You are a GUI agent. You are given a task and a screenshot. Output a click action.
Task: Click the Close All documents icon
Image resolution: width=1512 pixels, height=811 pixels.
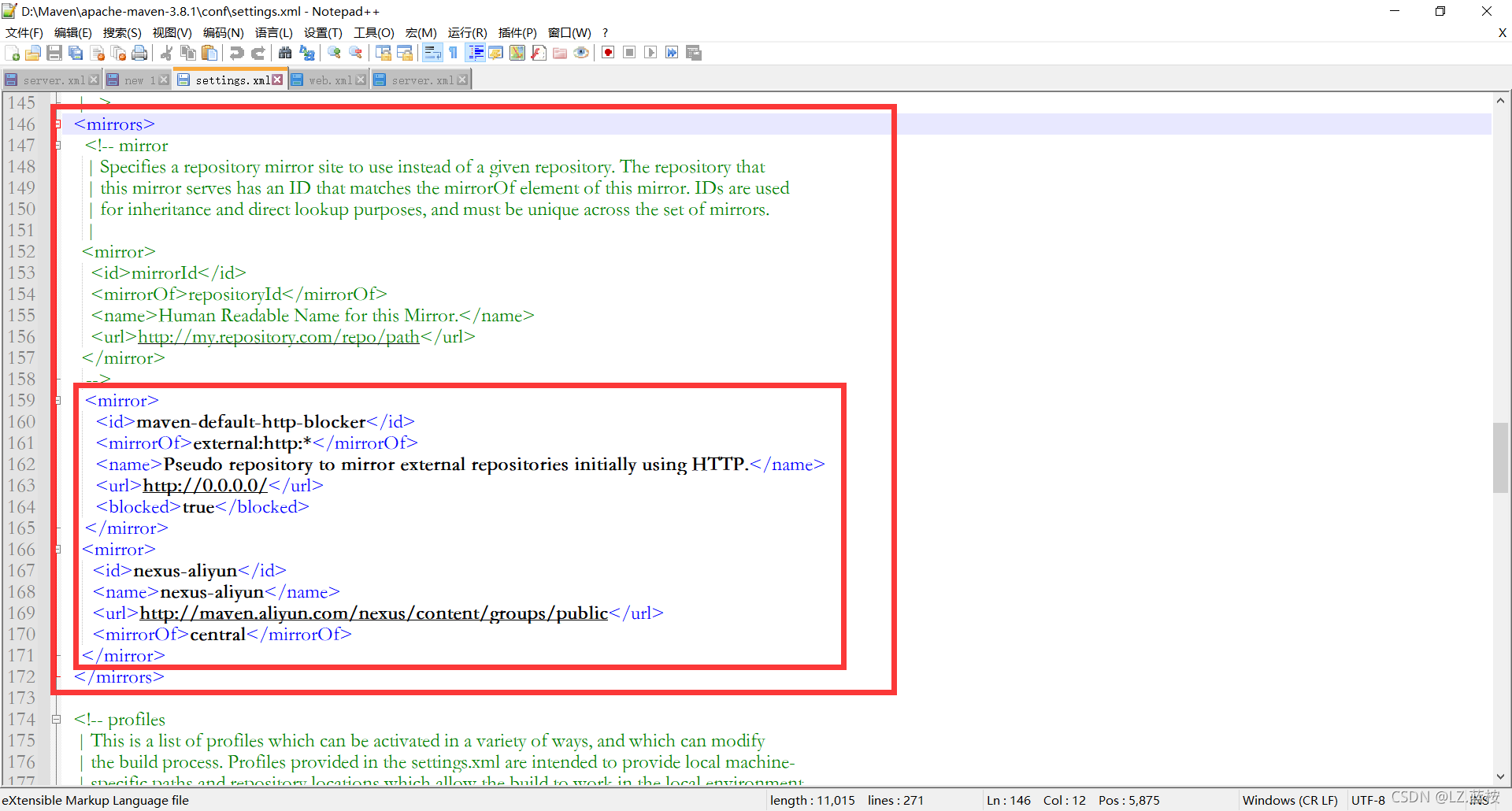(x=119, y=53)
